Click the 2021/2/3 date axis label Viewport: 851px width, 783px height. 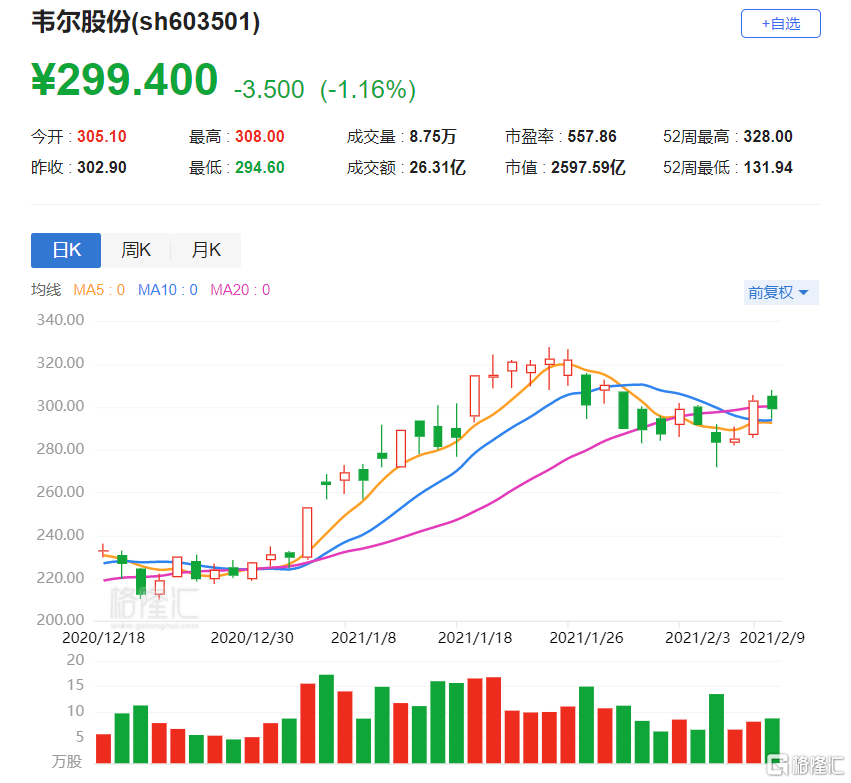697,638
